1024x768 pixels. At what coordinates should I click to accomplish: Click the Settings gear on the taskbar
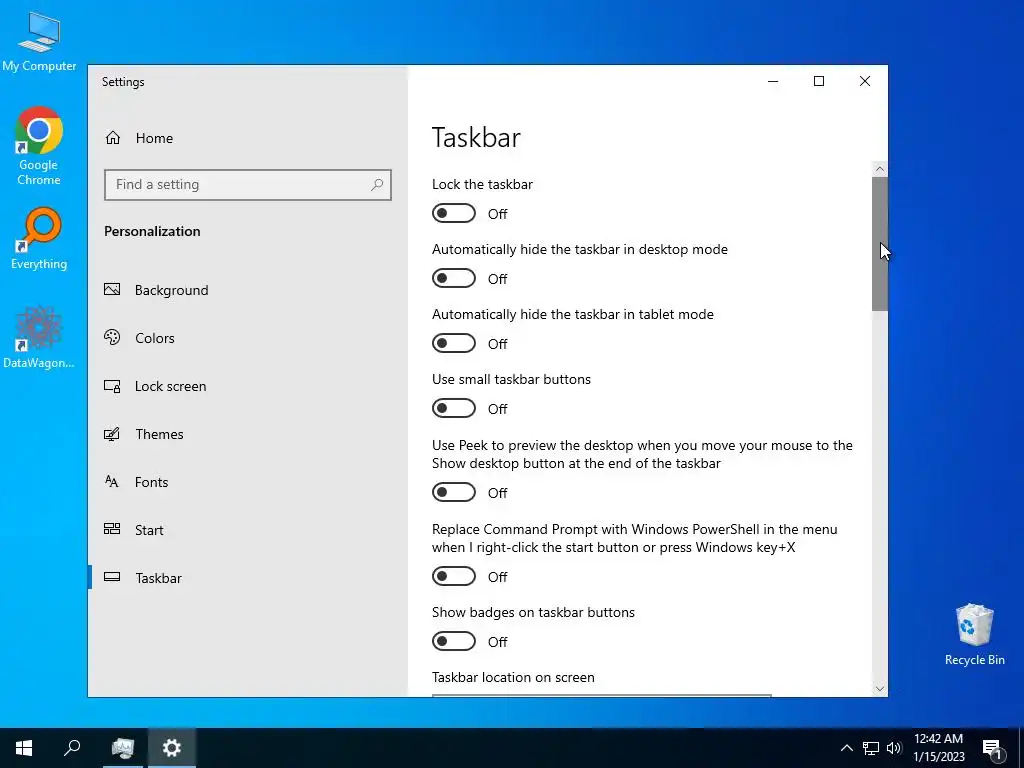pos(172,748)
